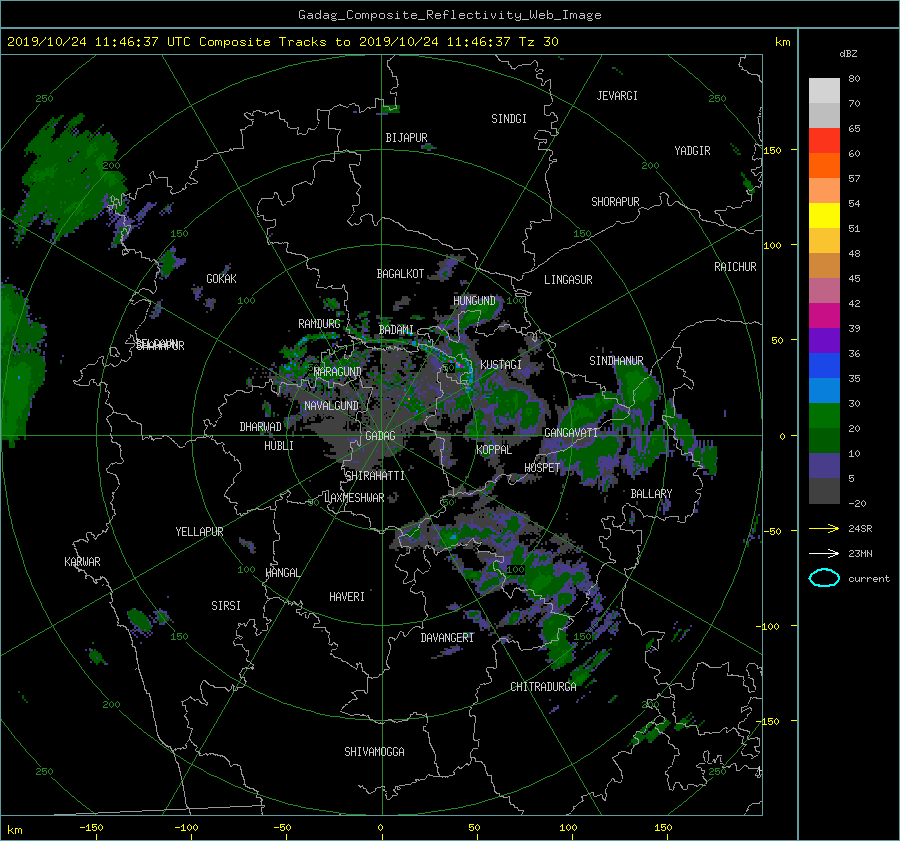
Task: Click the NARAGUND city label
Action: (337, 372)
